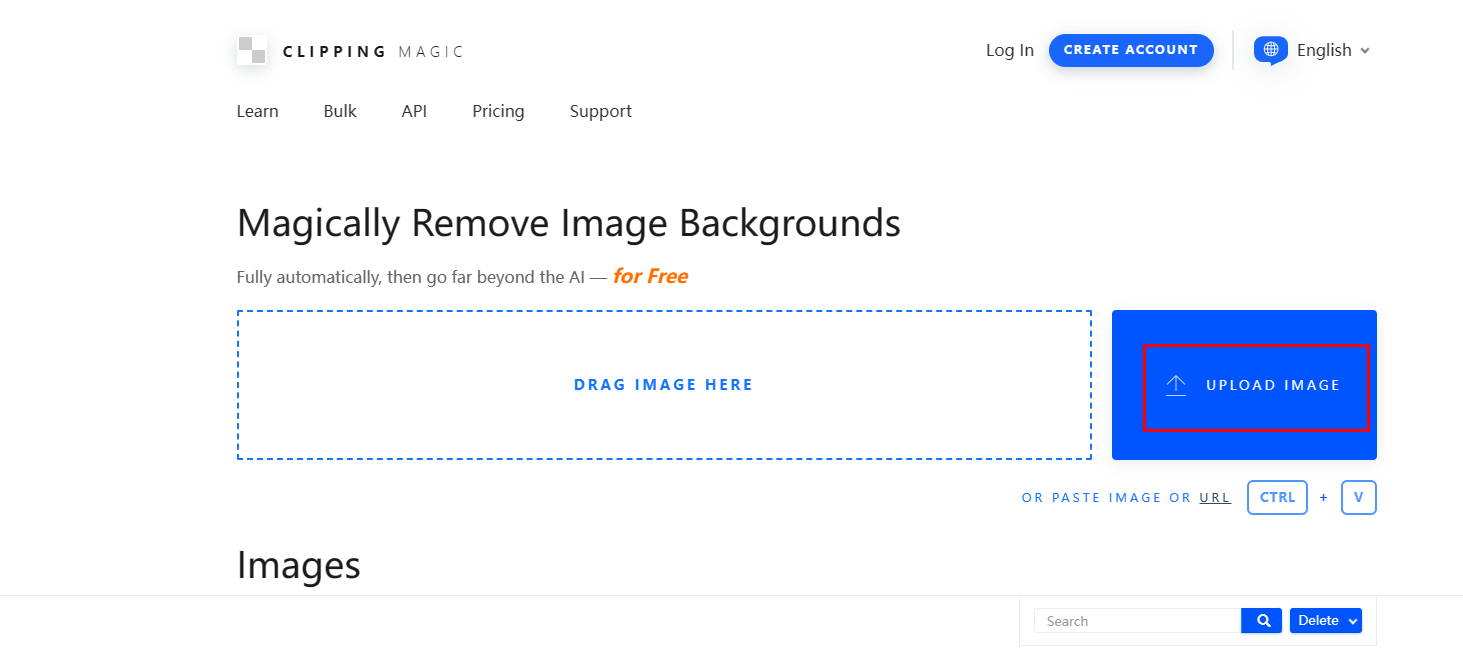
Task: Click the CLIPPING MAGIC brand text
Action: pyautogui.click(x=373, y=52)
